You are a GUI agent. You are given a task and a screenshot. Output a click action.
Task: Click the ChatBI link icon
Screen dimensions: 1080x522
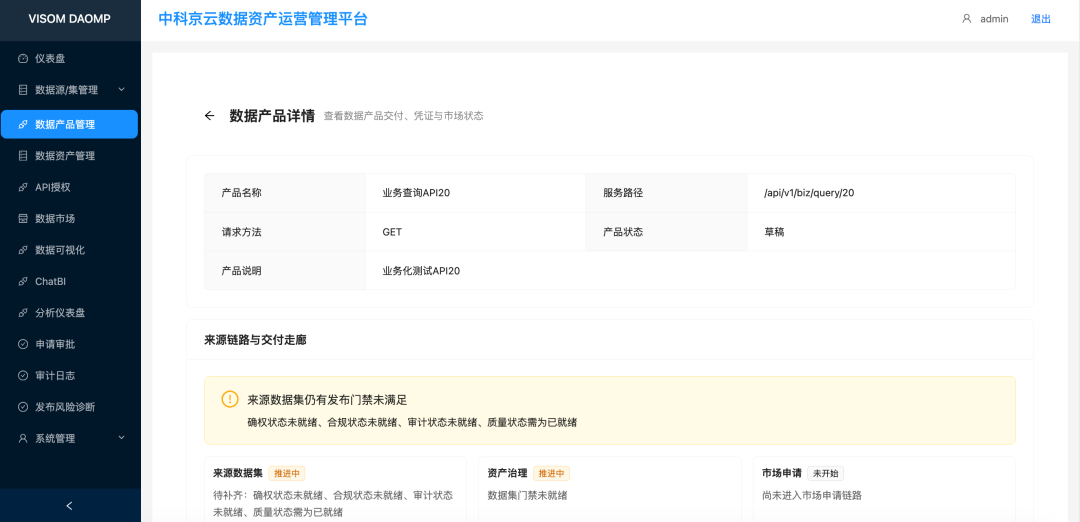[23, 281]
